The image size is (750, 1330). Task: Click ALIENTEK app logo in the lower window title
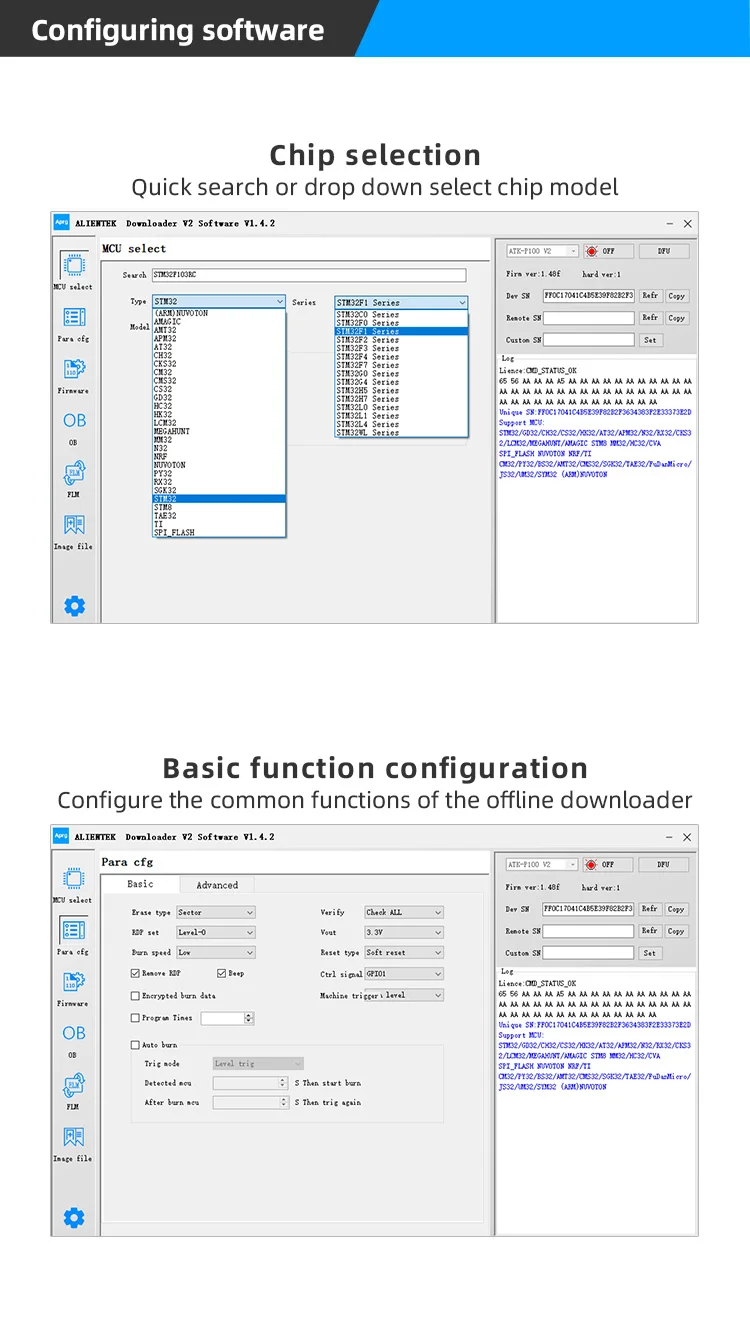click(61, 836)
